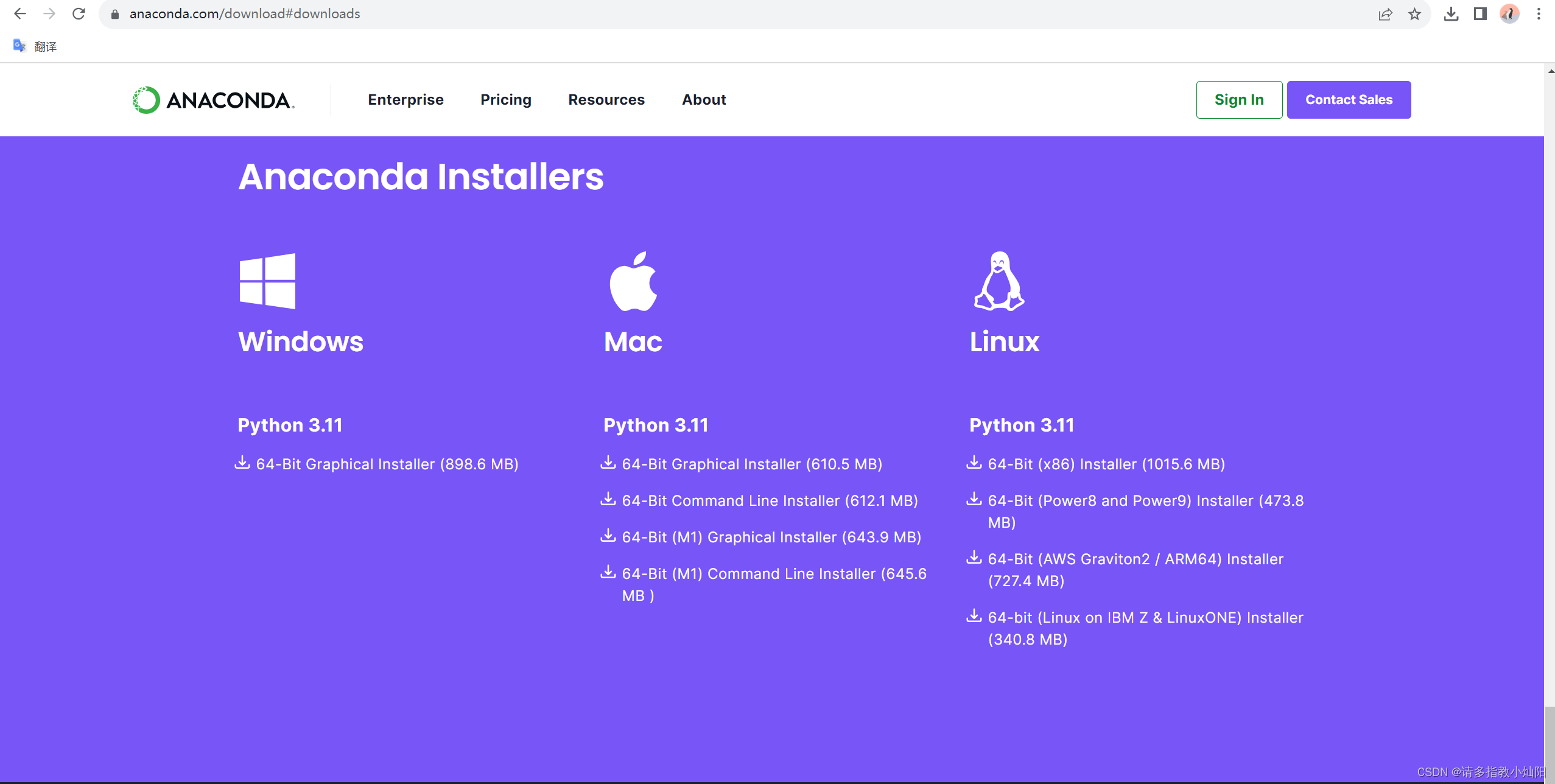Toggle the browser side panel icon
The width and height of the screenshot is (1555, 784).
[1480, 14]
